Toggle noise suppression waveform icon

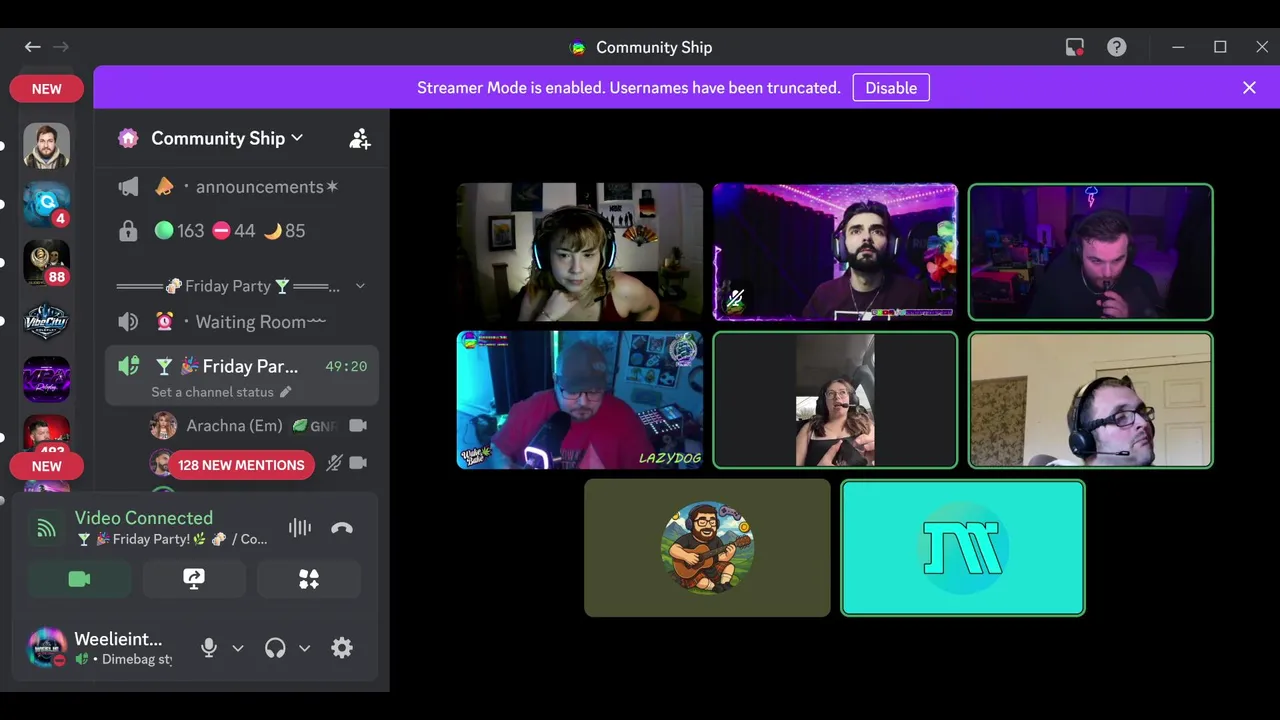pyautogui.click(x=299, y=528)
